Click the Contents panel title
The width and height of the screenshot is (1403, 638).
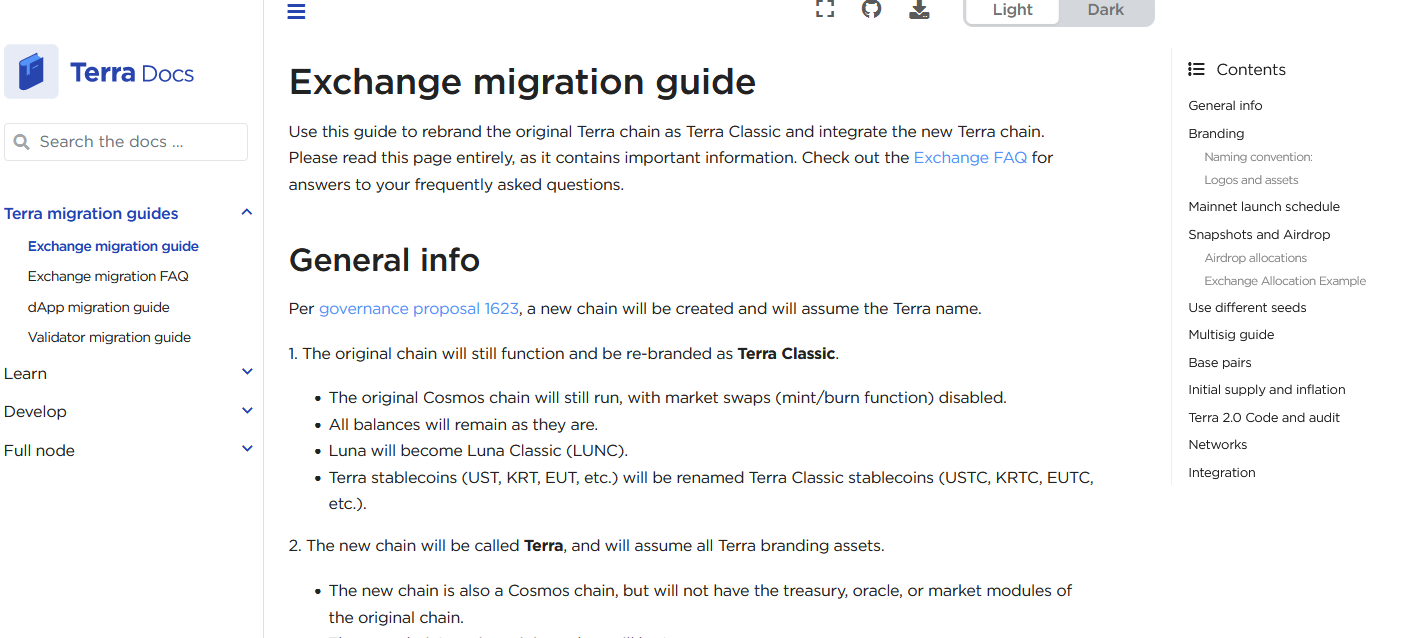[1251, 70]
